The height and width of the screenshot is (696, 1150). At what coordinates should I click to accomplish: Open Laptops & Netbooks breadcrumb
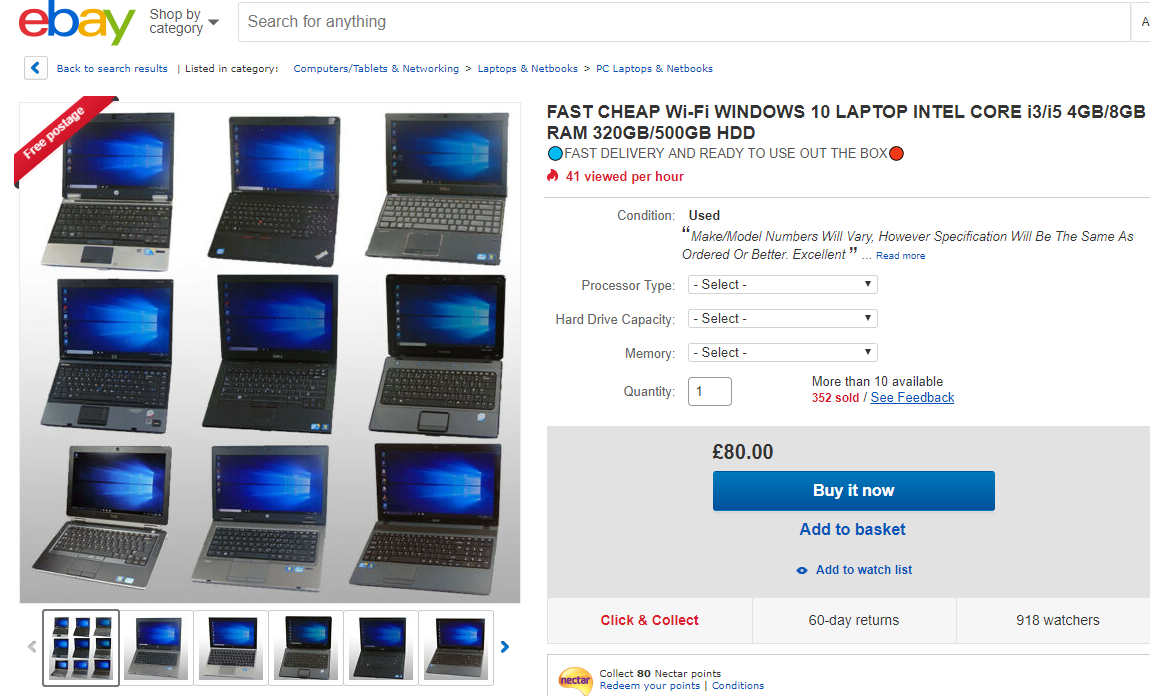527,68
